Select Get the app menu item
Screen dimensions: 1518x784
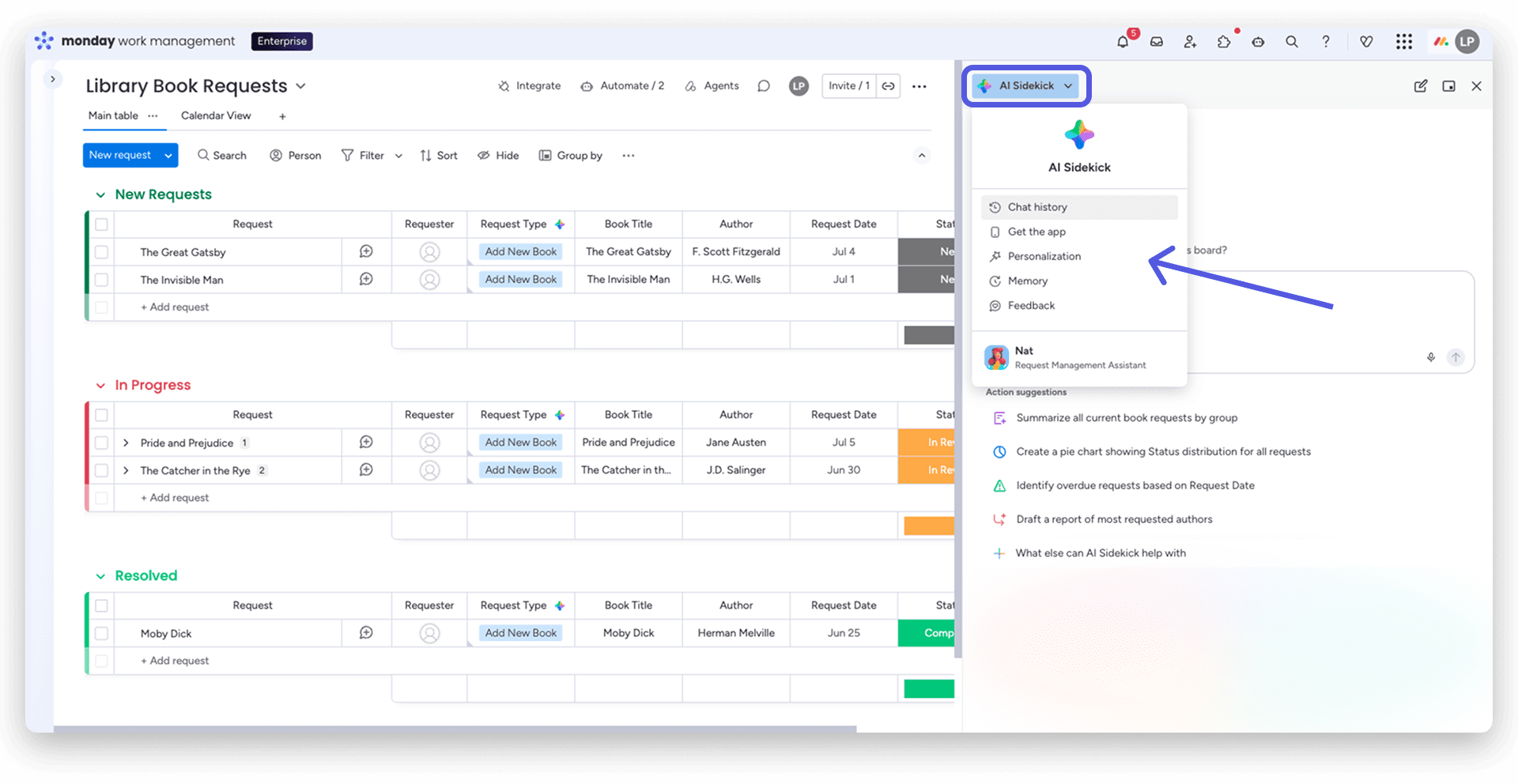(1079, 232)
